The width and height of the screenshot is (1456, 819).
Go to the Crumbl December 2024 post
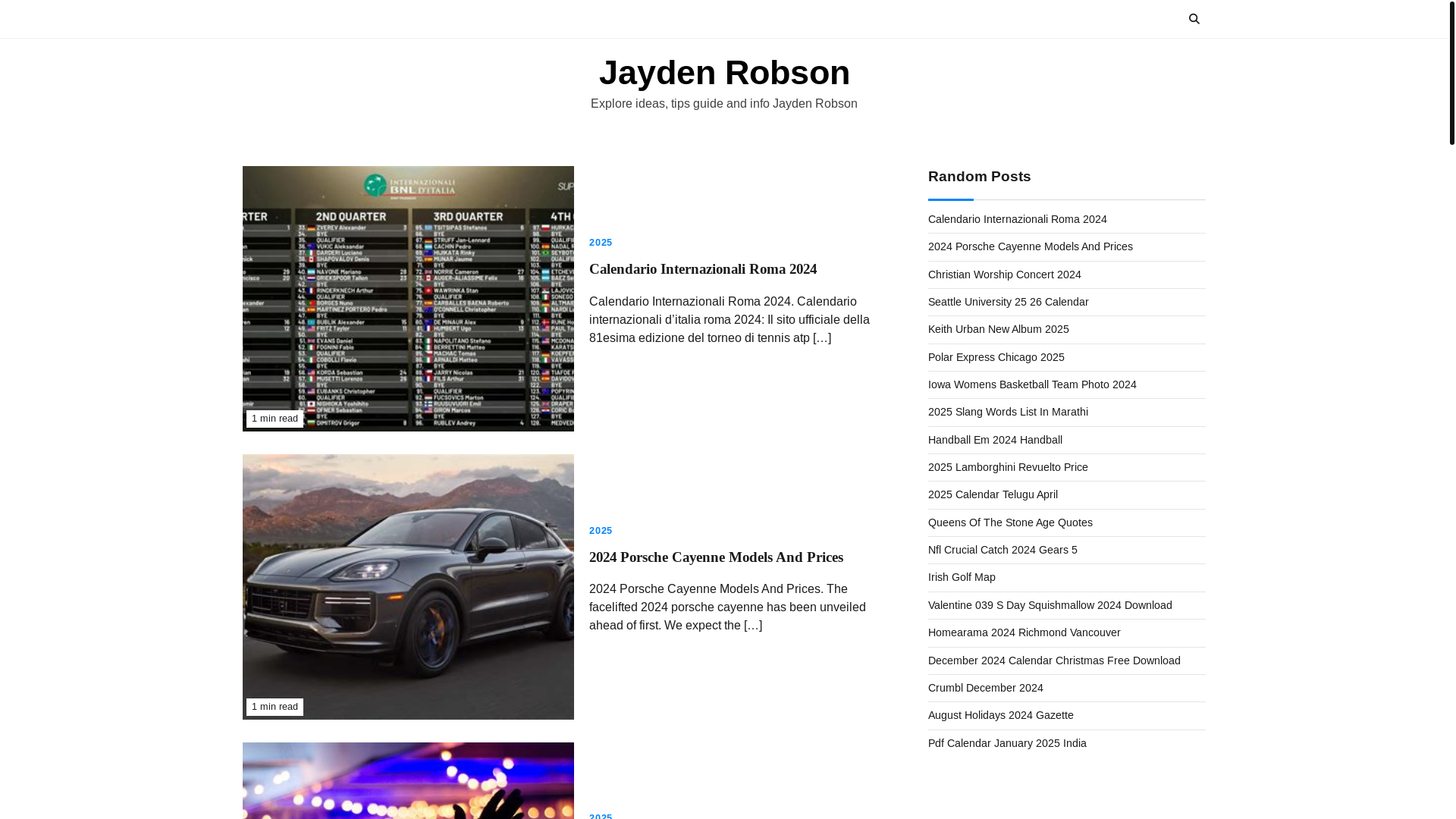tap(985, 688)
